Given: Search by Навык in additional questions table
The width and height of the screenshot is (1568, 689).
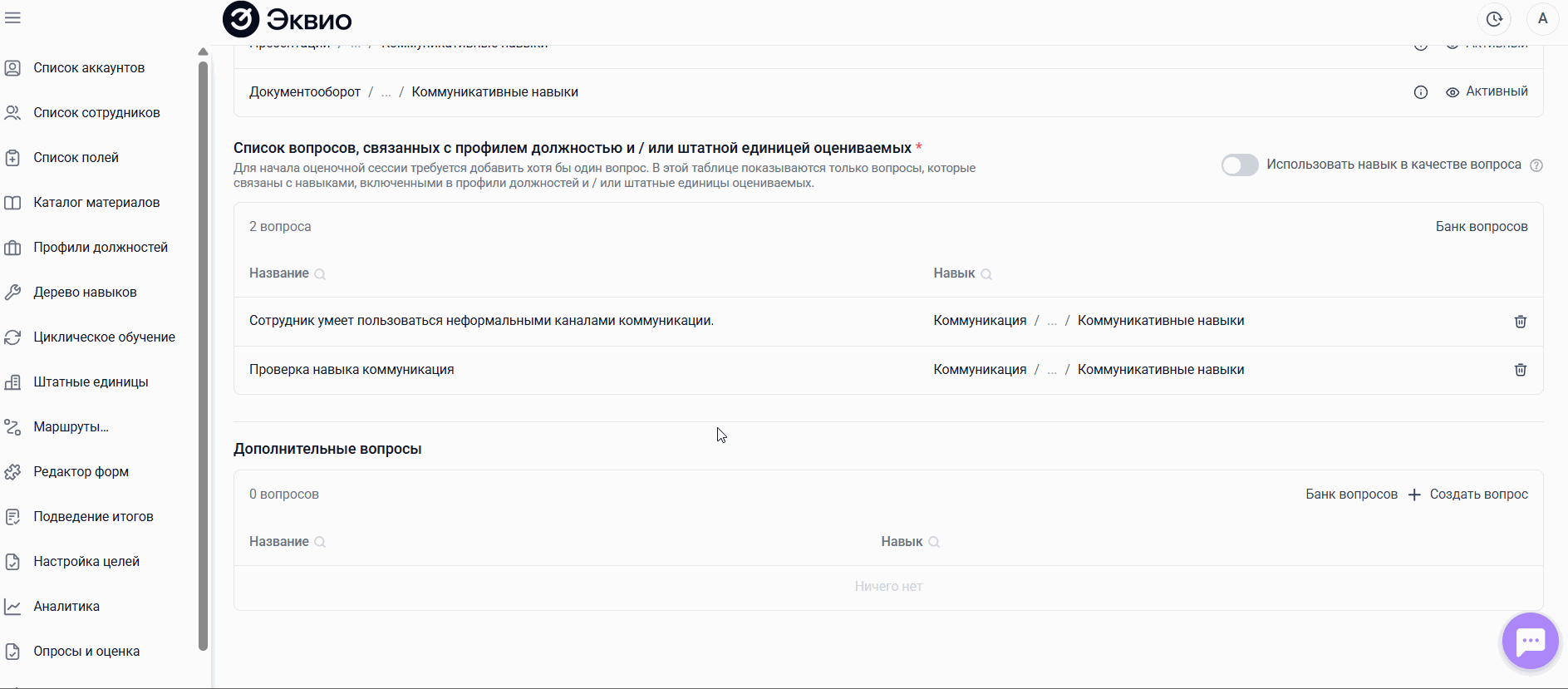Looking at the screenshot, I should (x=934, y=542).
